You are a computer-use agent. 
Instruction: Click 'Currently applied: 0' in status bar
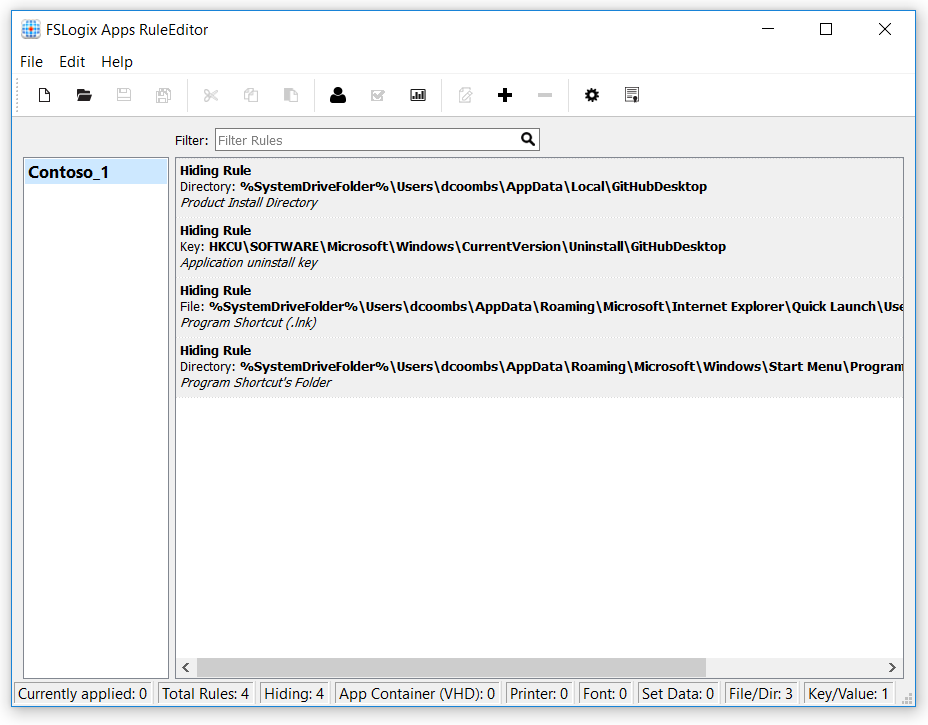tap(83, 694)
